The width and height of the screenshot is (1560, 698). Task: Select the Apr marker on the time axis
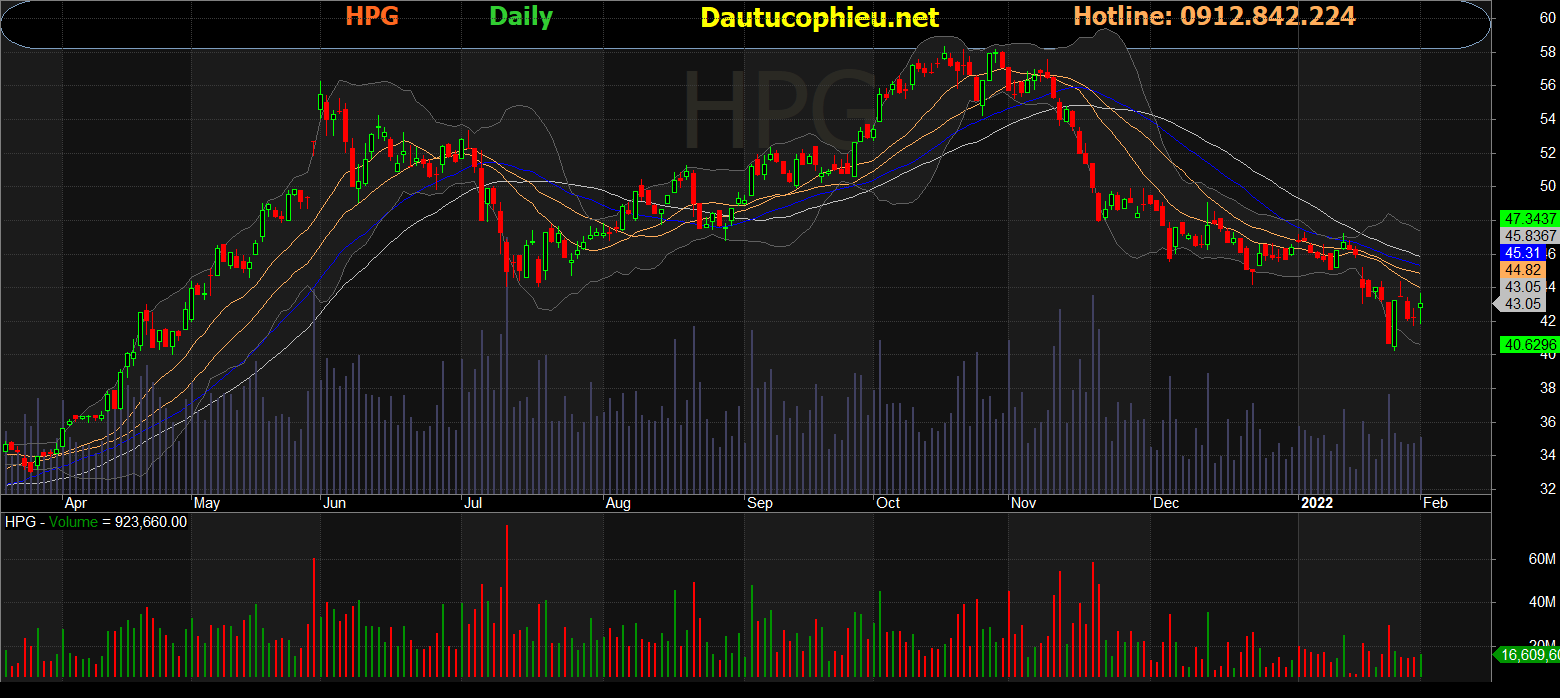tap(76, 502)
